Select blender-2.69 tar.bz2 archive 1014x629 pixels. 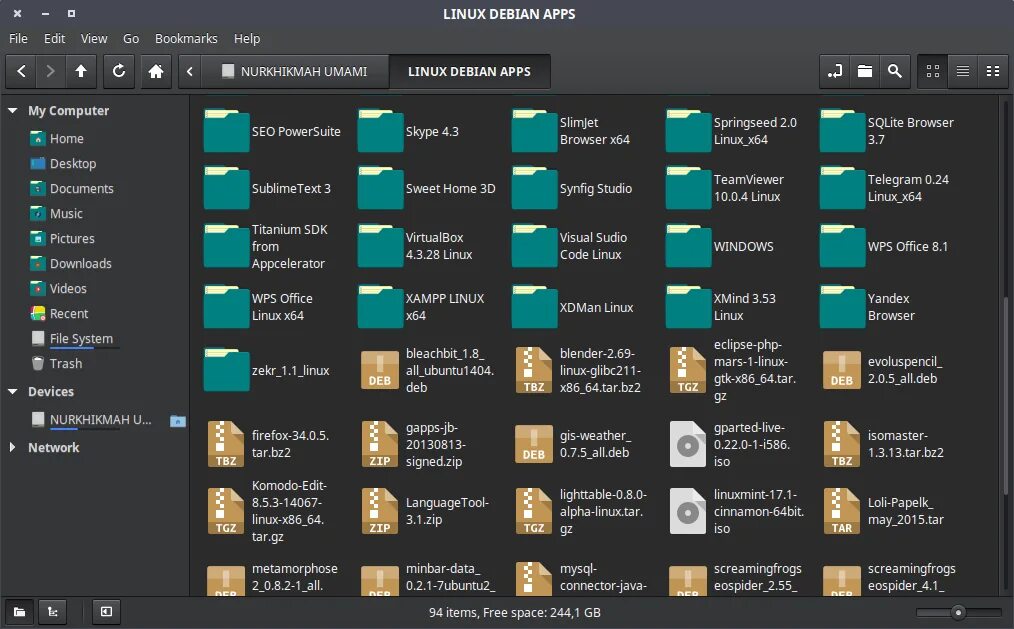[578, 370]
